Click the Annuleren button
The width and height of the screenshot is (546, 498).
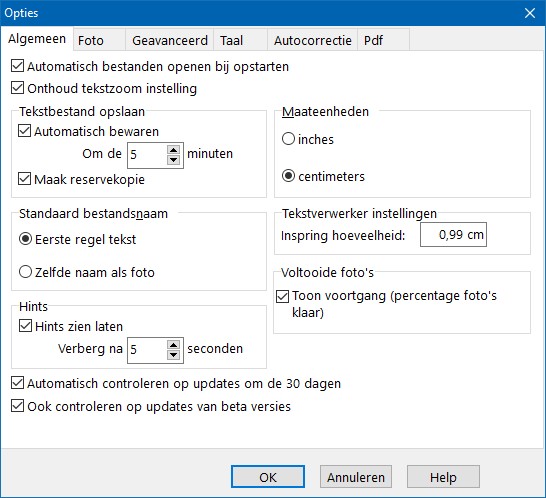356,476
